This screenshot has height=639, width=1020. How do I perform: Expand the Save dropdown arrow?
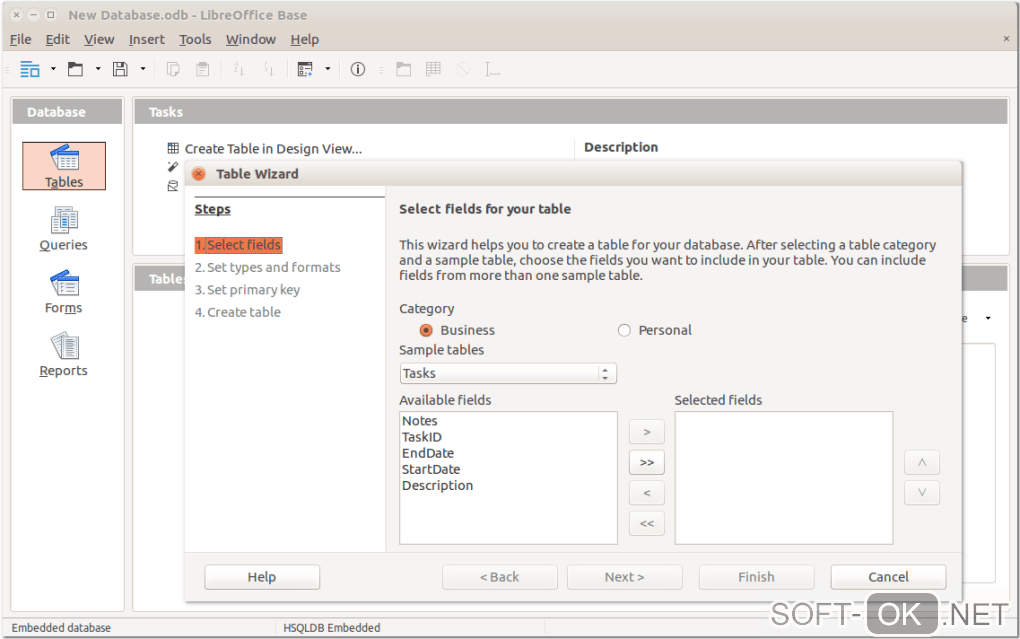(x=143, y=68)
